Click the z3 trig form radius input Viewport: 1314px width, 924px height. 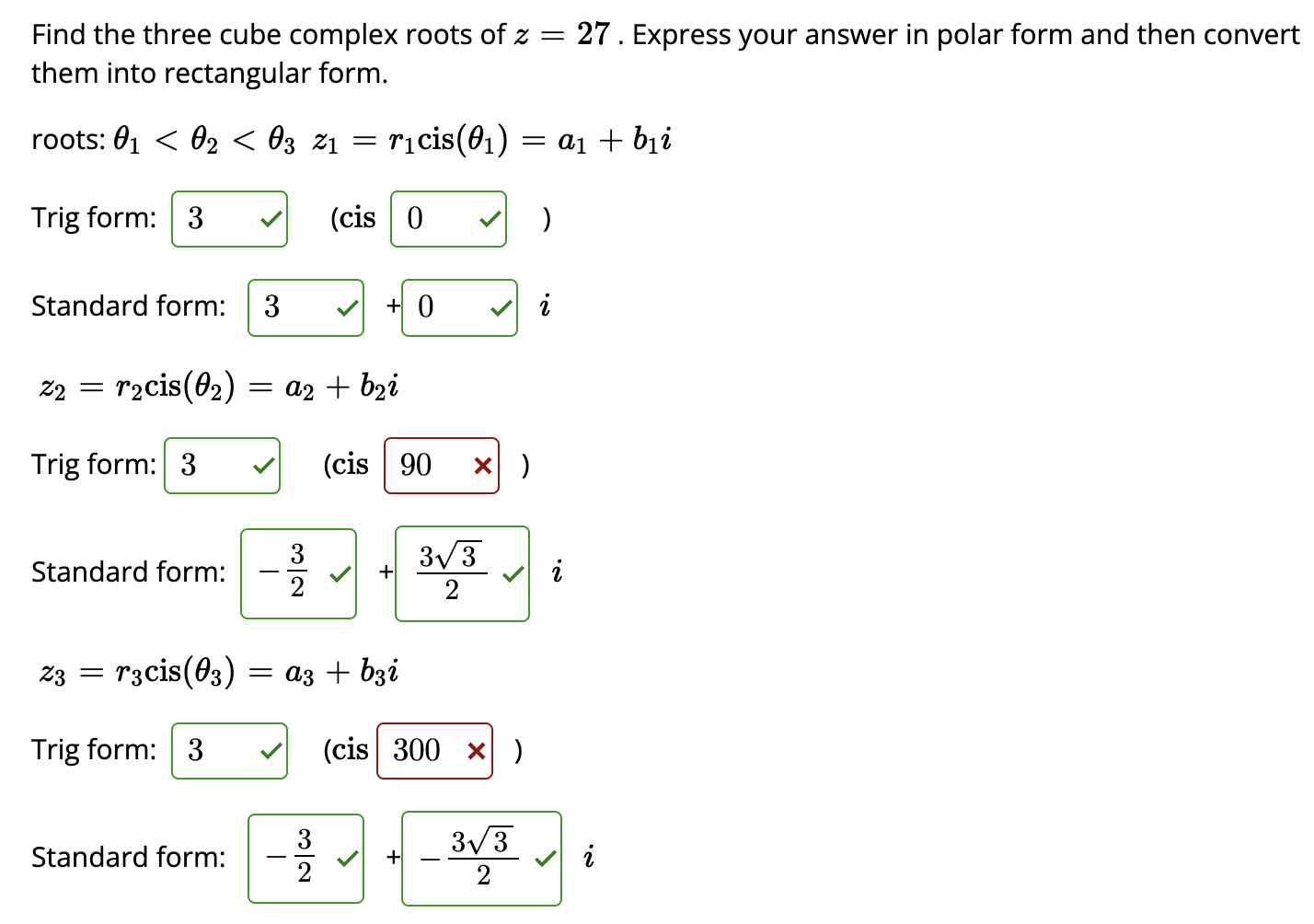(x=229, y=751)
